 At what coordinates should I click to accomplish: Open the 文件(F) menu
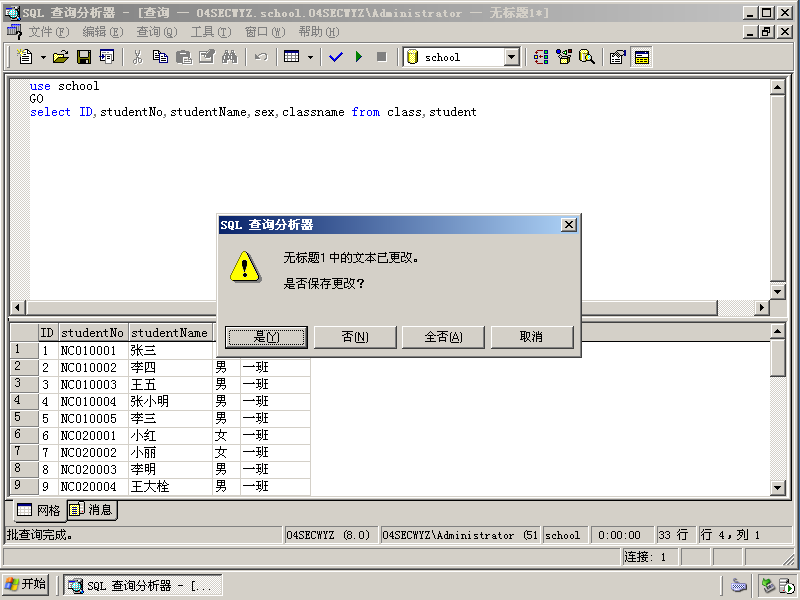(48, 32)
